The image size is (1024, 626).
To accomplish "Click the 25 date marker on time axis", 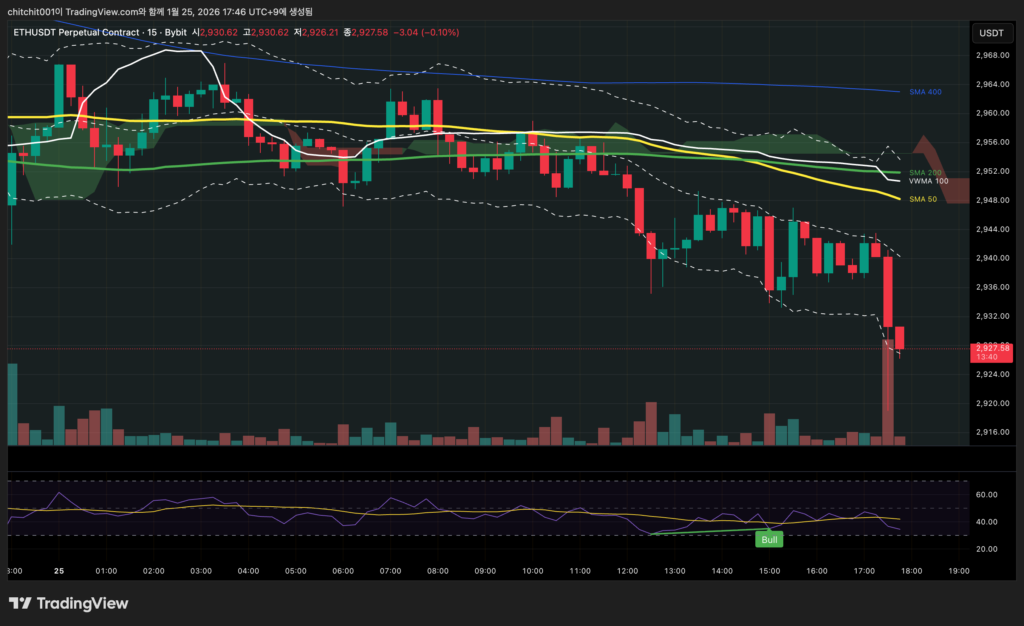I will [x=57, y=571].
